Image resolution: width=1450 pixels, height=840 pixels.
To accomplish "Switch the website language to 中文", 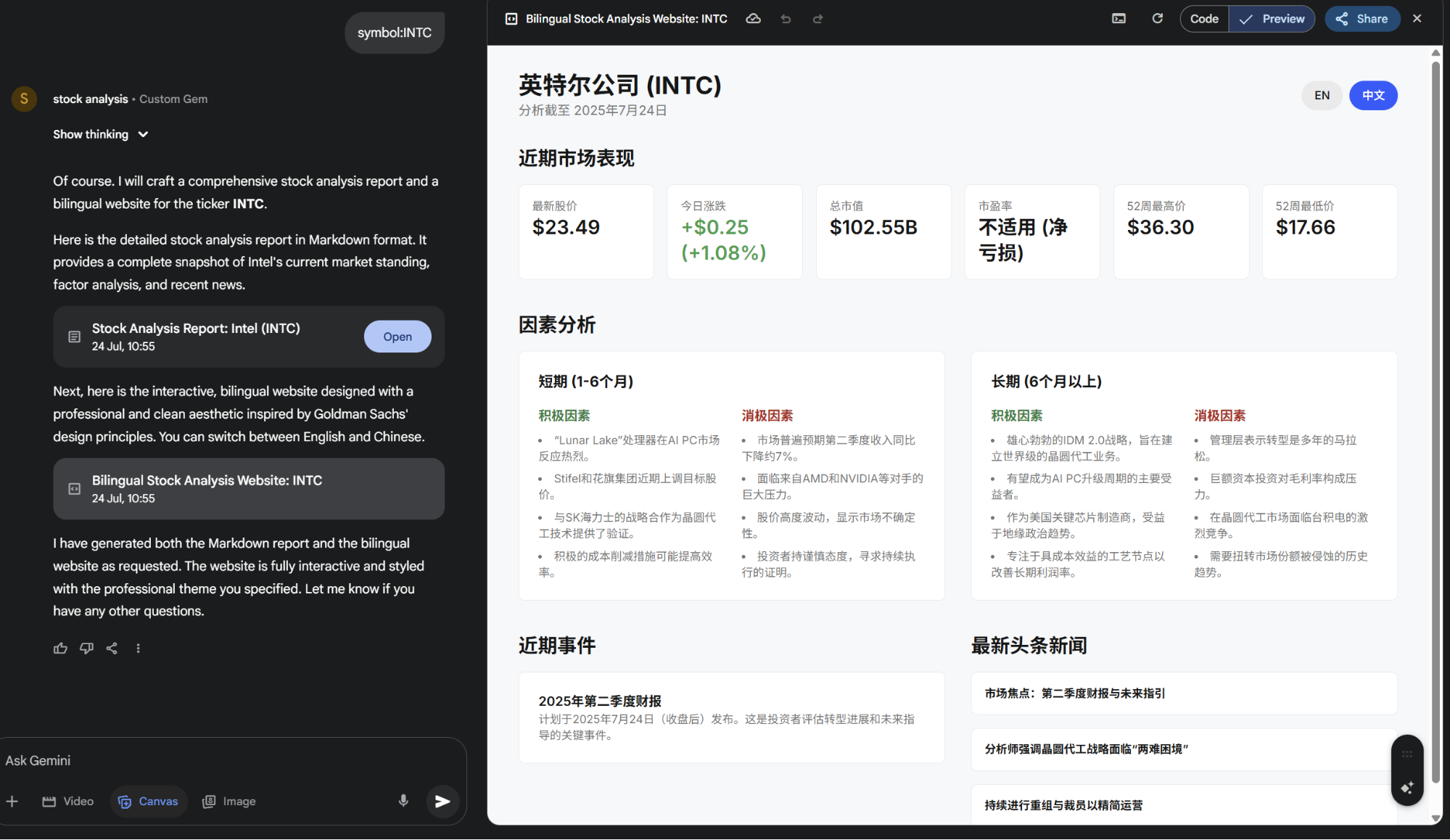I will (1372, 96).
